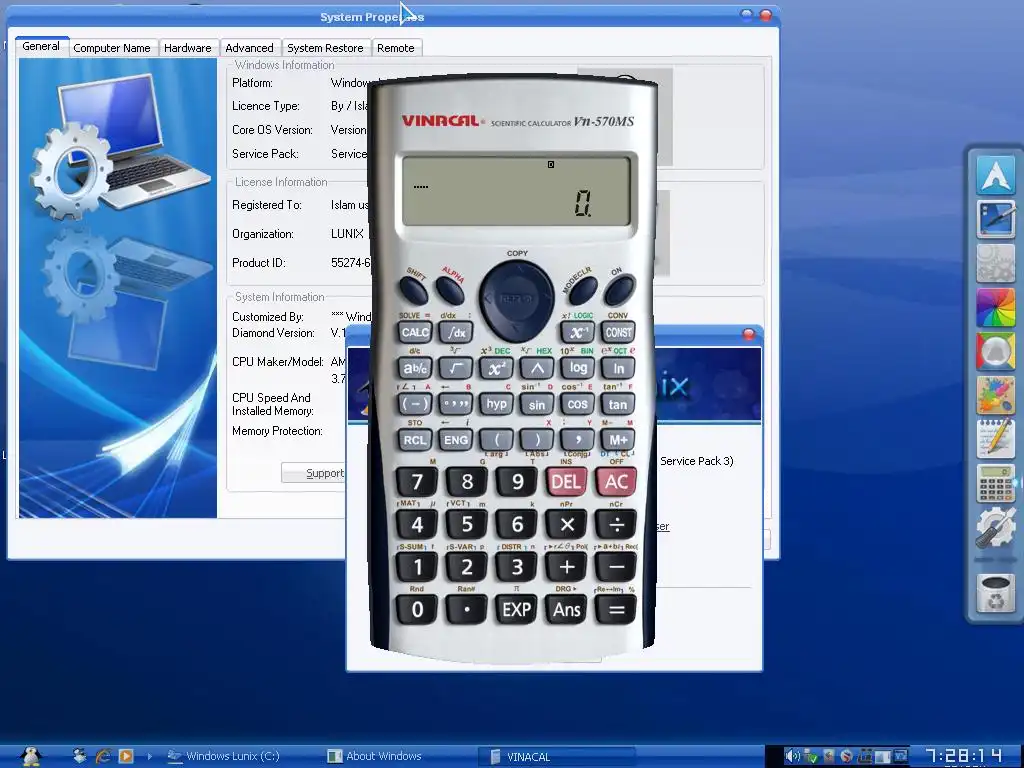
Task: Select the Advanced tab
Action: click(x=249, y=48)
